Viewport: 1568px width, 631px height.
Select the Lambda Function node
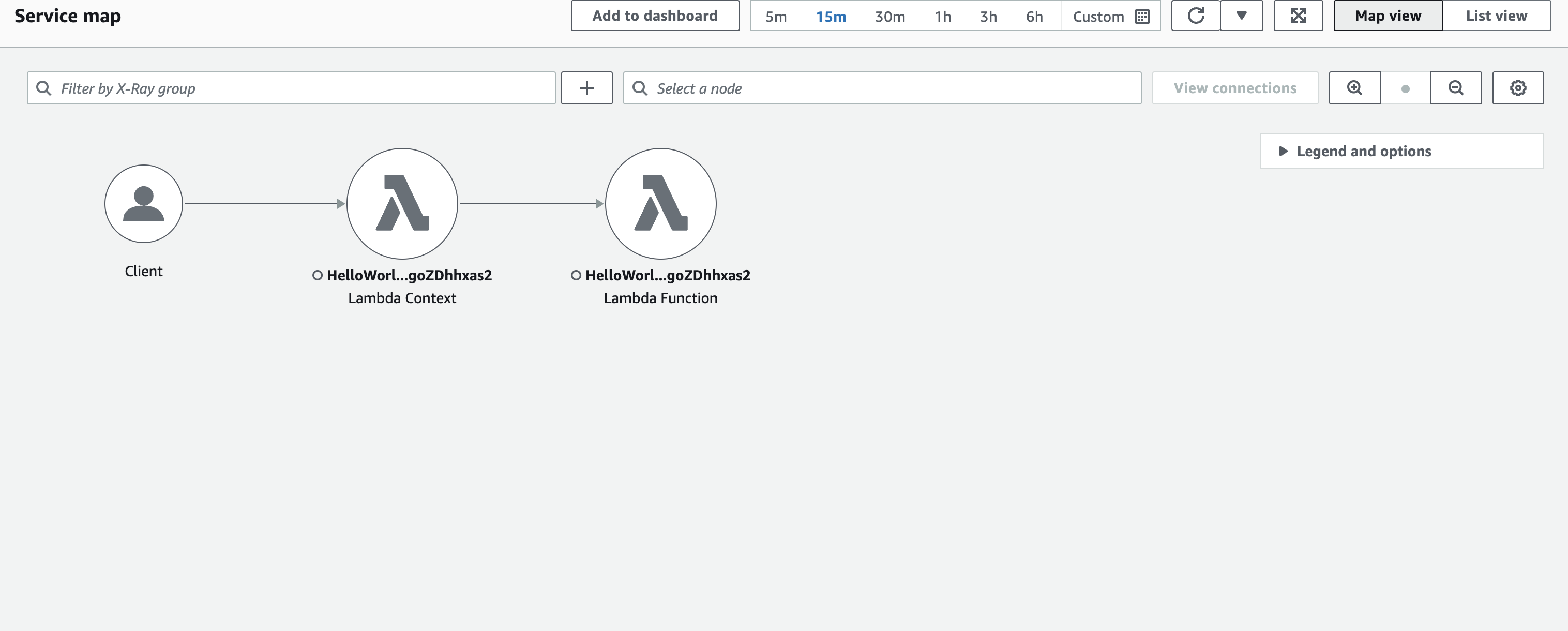coord(660,204)
